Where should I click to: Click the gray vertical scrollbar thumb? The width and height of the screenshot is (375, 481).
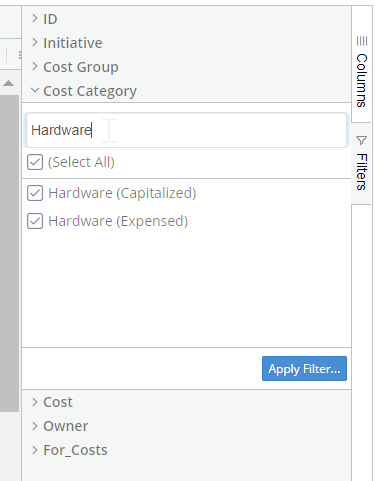[9, 253]
